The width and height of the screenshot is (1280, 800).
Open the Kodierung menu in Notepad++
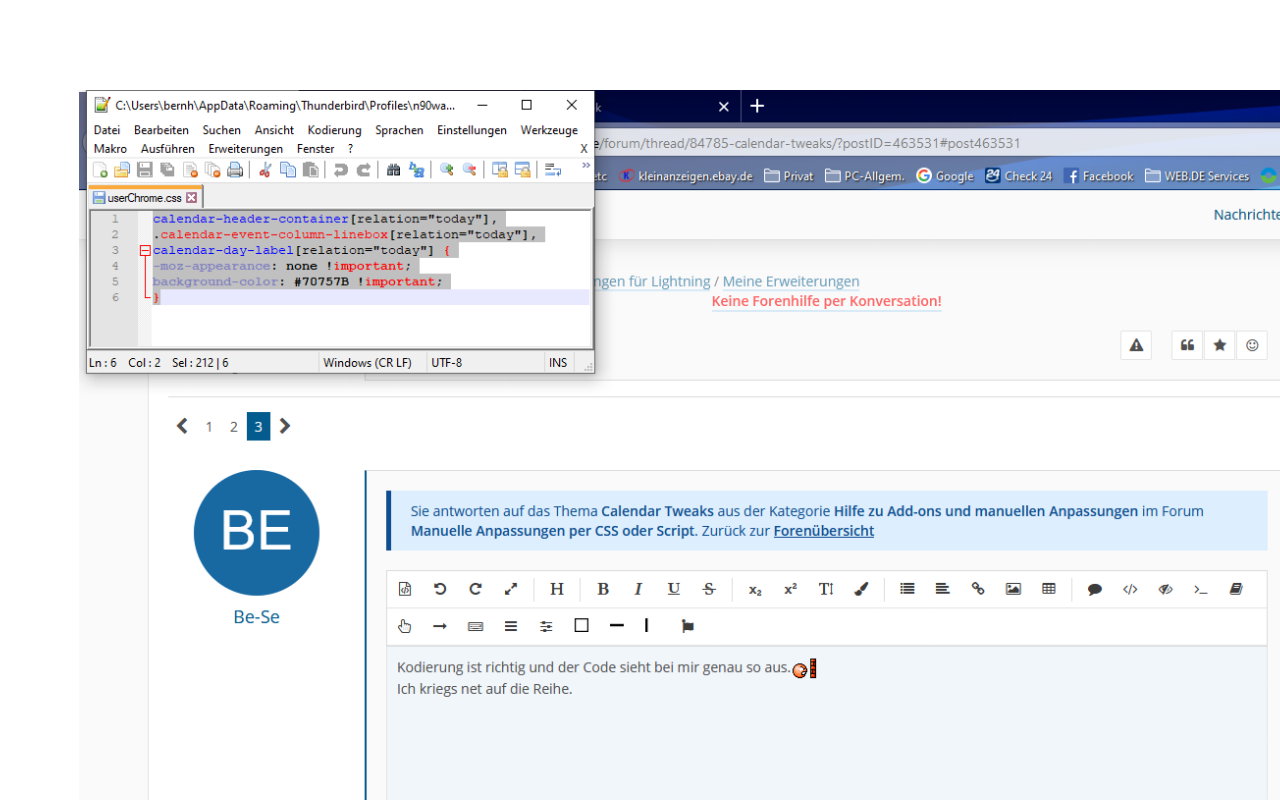[334, 130]
